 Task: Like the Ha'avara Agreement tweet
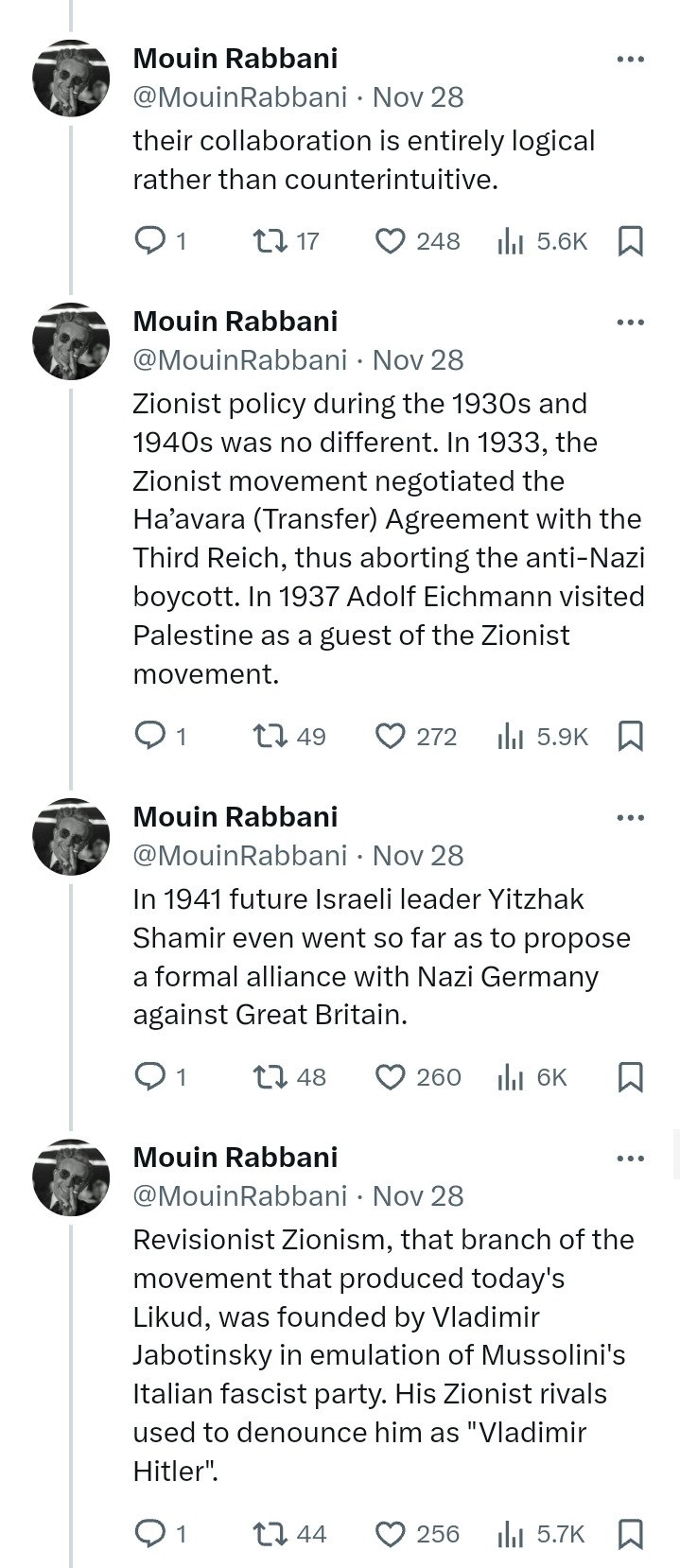[x=390, y=736]
